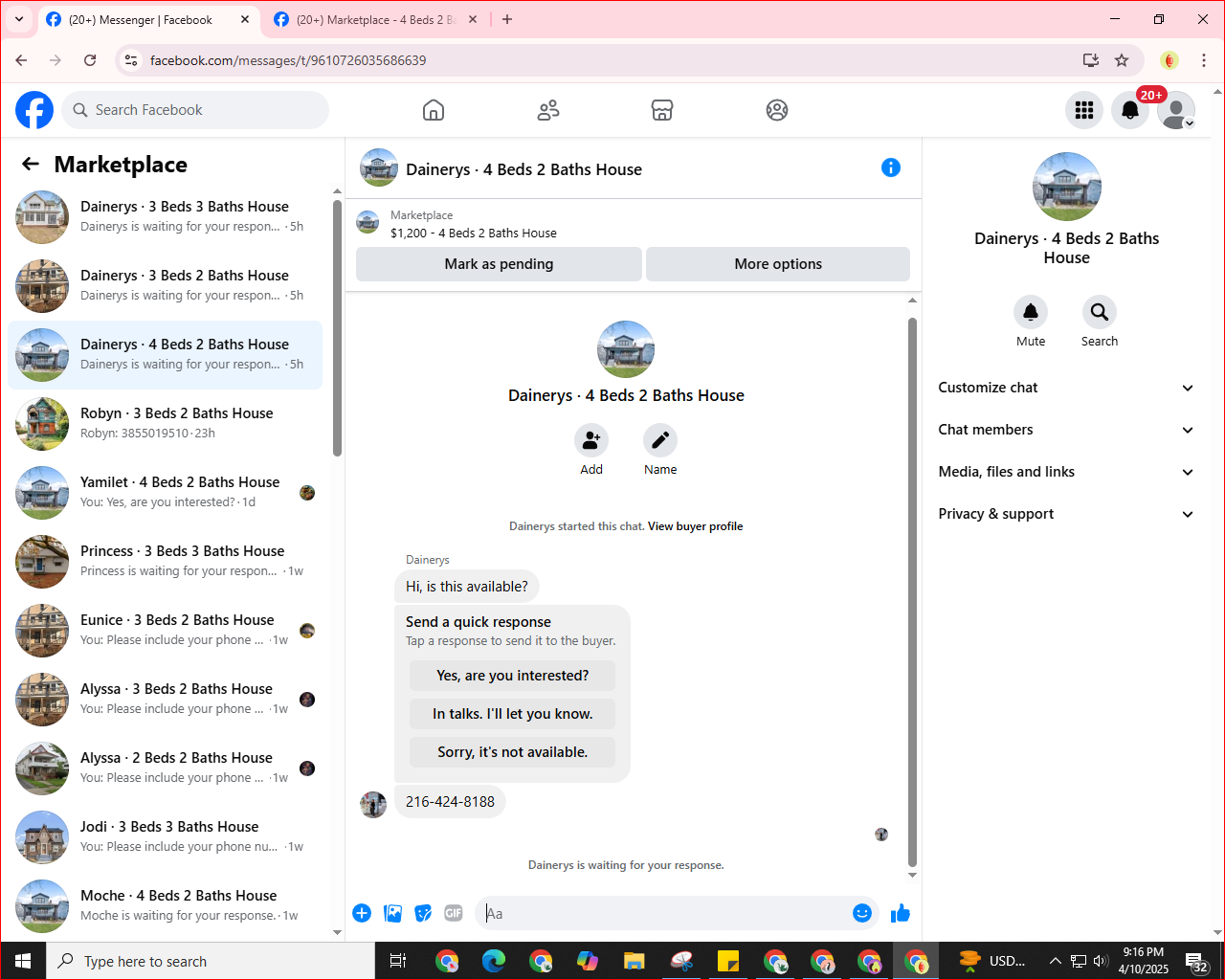Open Dainerys 3 Beds 3 Baths House chat
The height and width of the screenshot is (980, 1225).
click(166, 217)
